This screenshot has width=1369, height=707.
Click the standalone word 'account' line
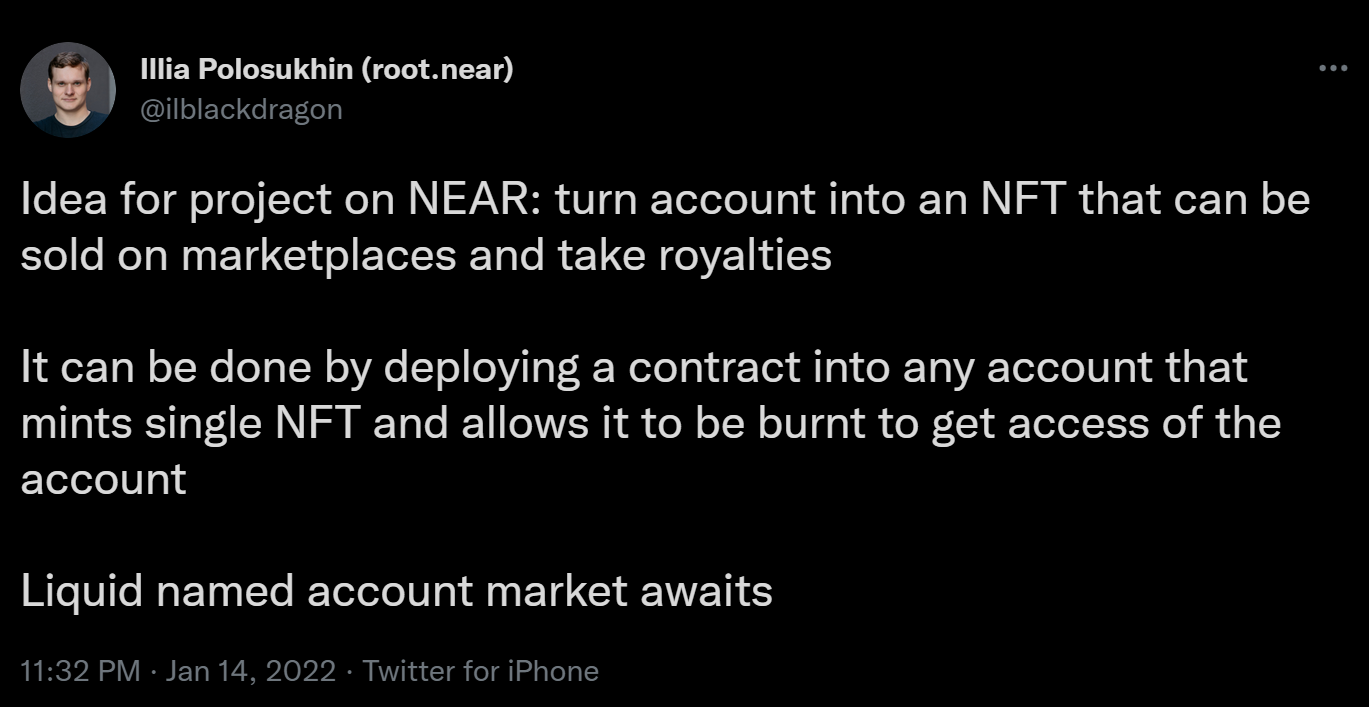[x=104, y=480]
